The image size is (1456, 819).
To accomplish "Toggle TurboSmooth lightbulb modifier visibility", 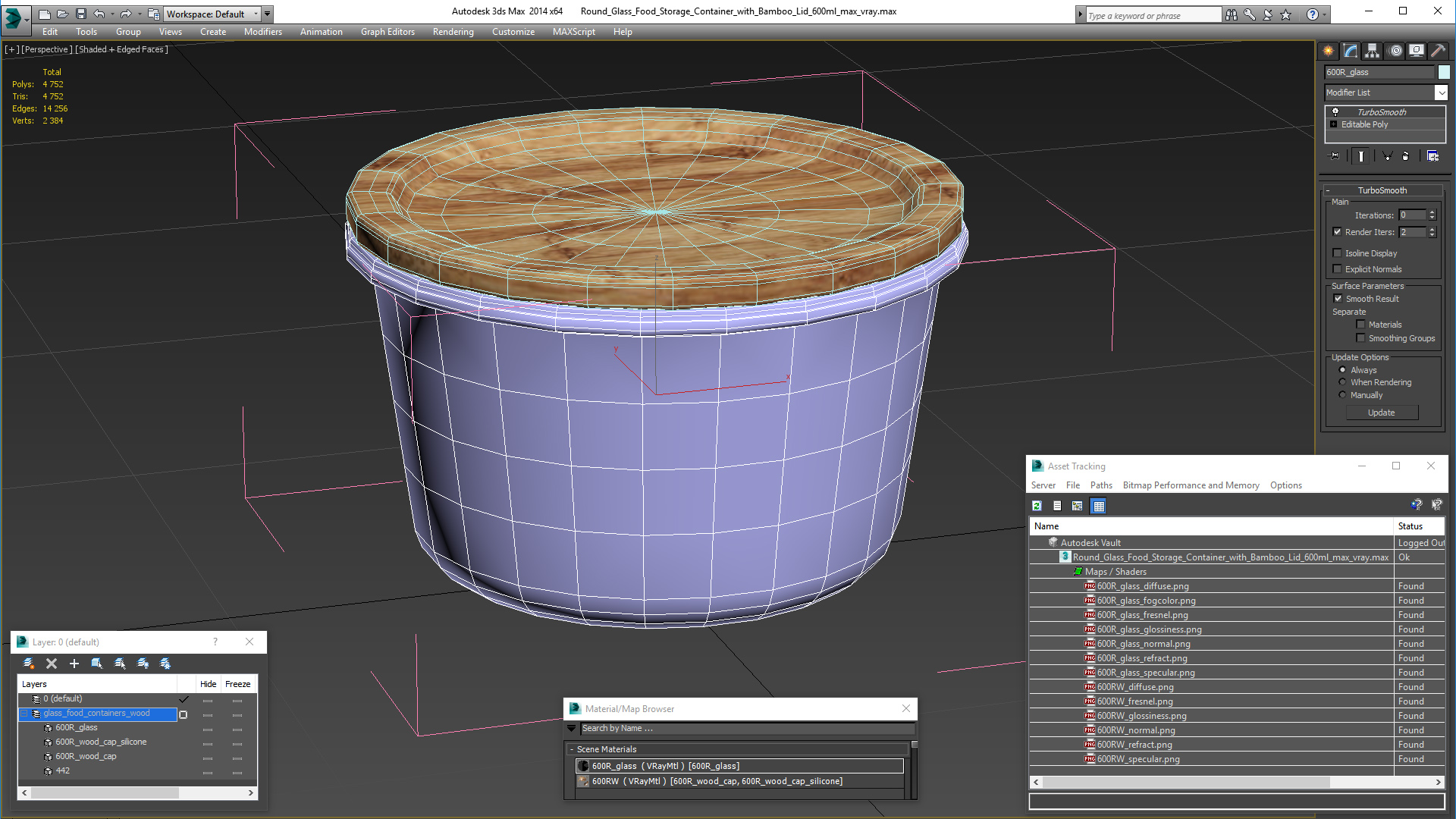I will point(1335,111).
